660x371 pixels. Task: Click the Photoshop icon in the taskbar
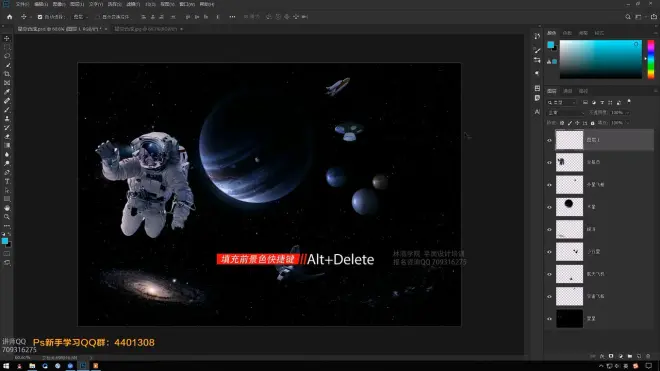click(x=83, y=366)
